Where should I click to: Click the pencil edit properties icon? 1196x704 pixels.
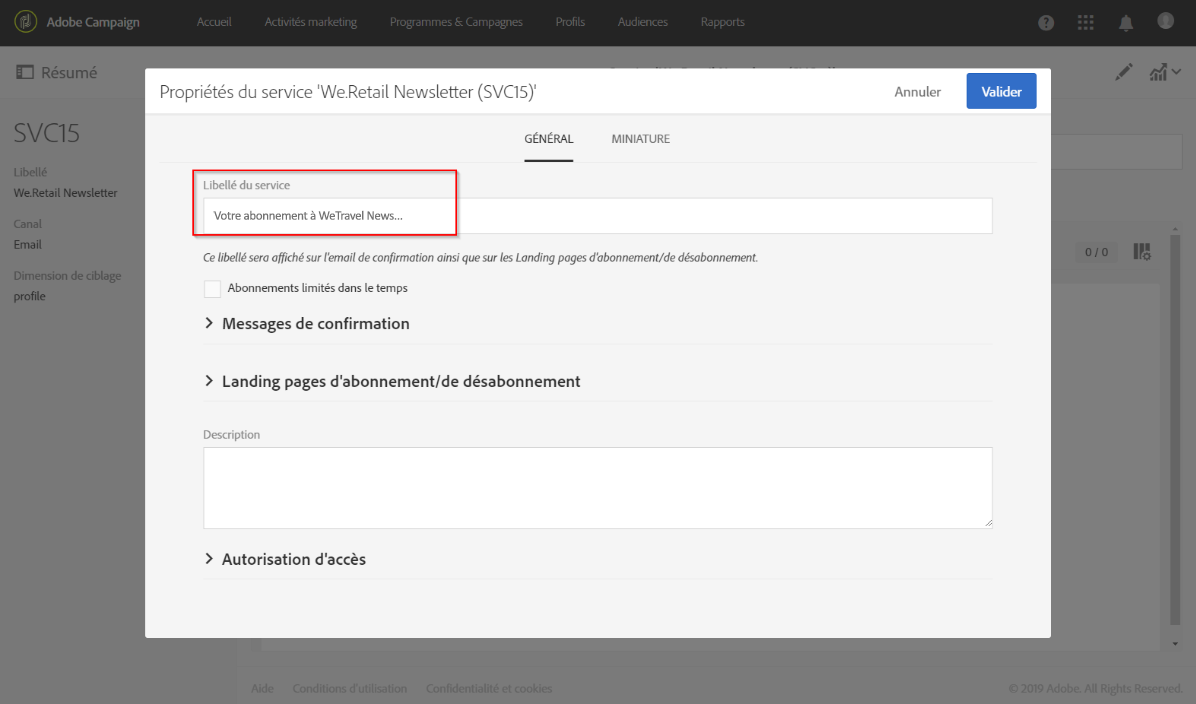pyautogui.click(x=1124, y=72)
